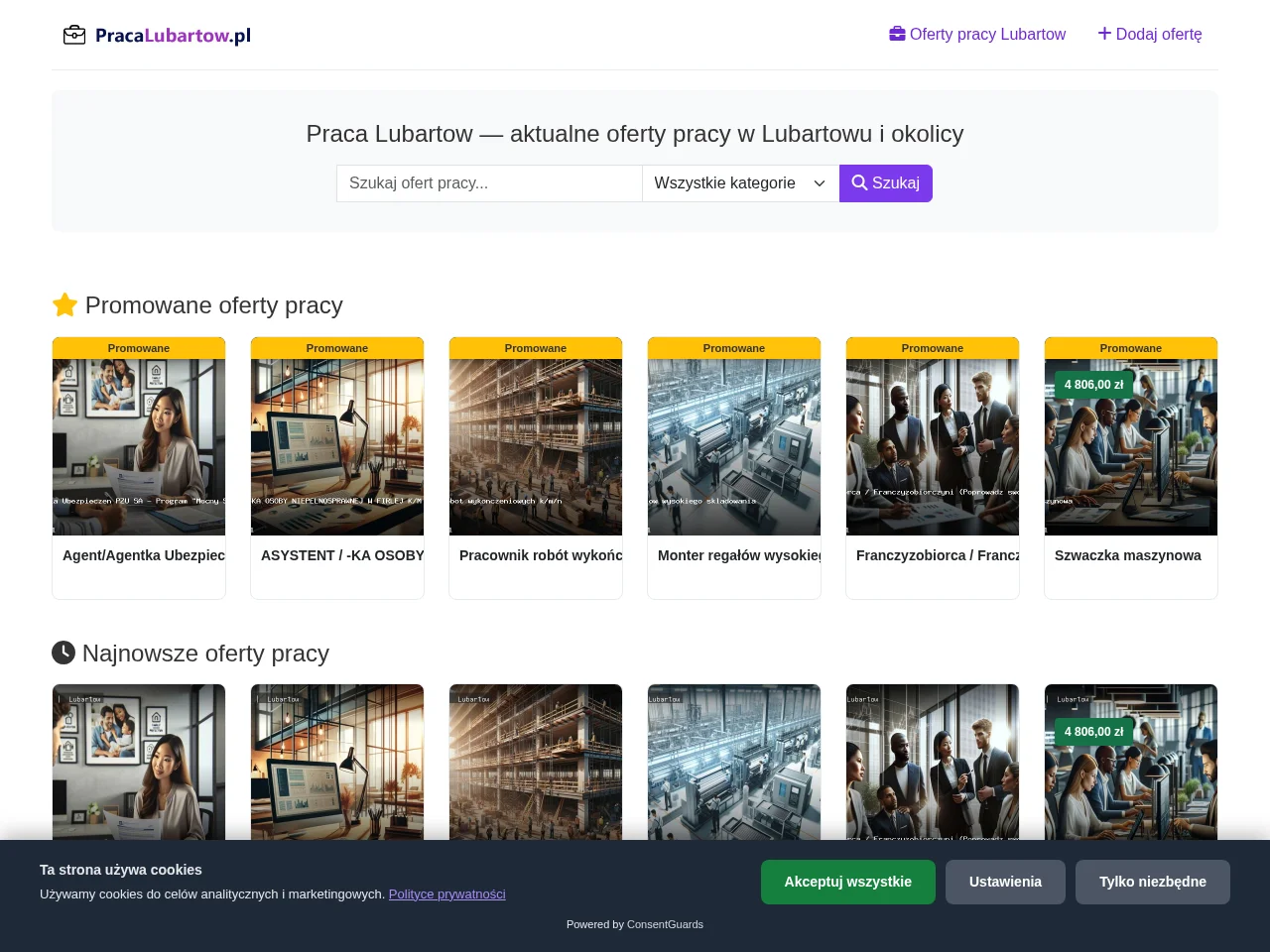Open the PracaLubartow.pl home link
The image size is (1270, 952).
[x=157, y=36]
